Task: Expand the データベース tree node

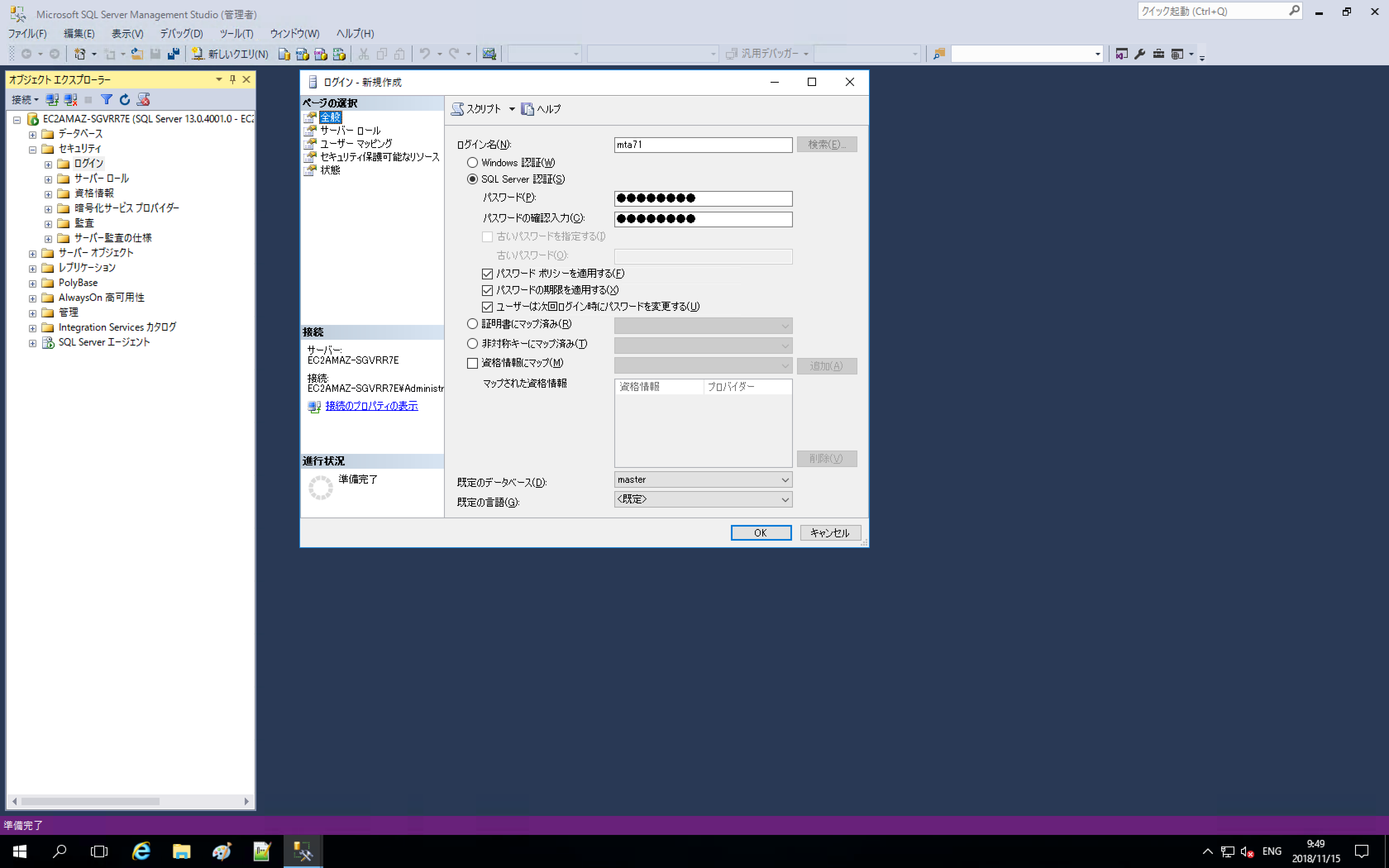Action: (x=33, y=134)
